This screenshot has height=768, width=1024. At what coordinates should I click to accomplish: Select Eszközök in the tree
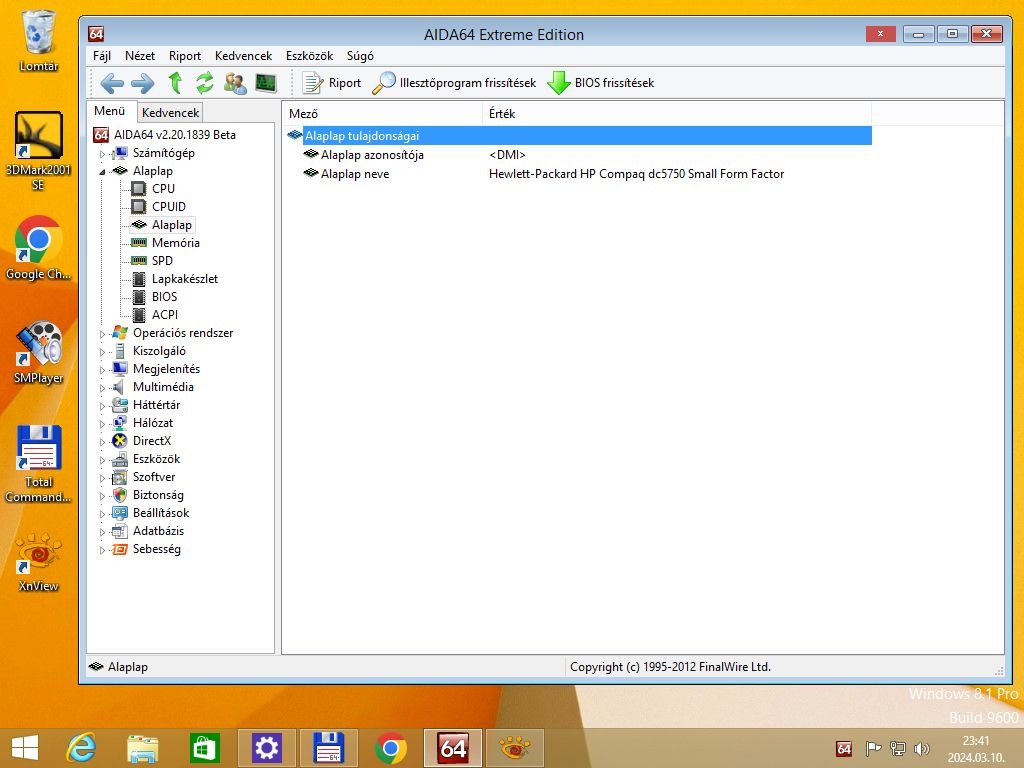(156, 459)
